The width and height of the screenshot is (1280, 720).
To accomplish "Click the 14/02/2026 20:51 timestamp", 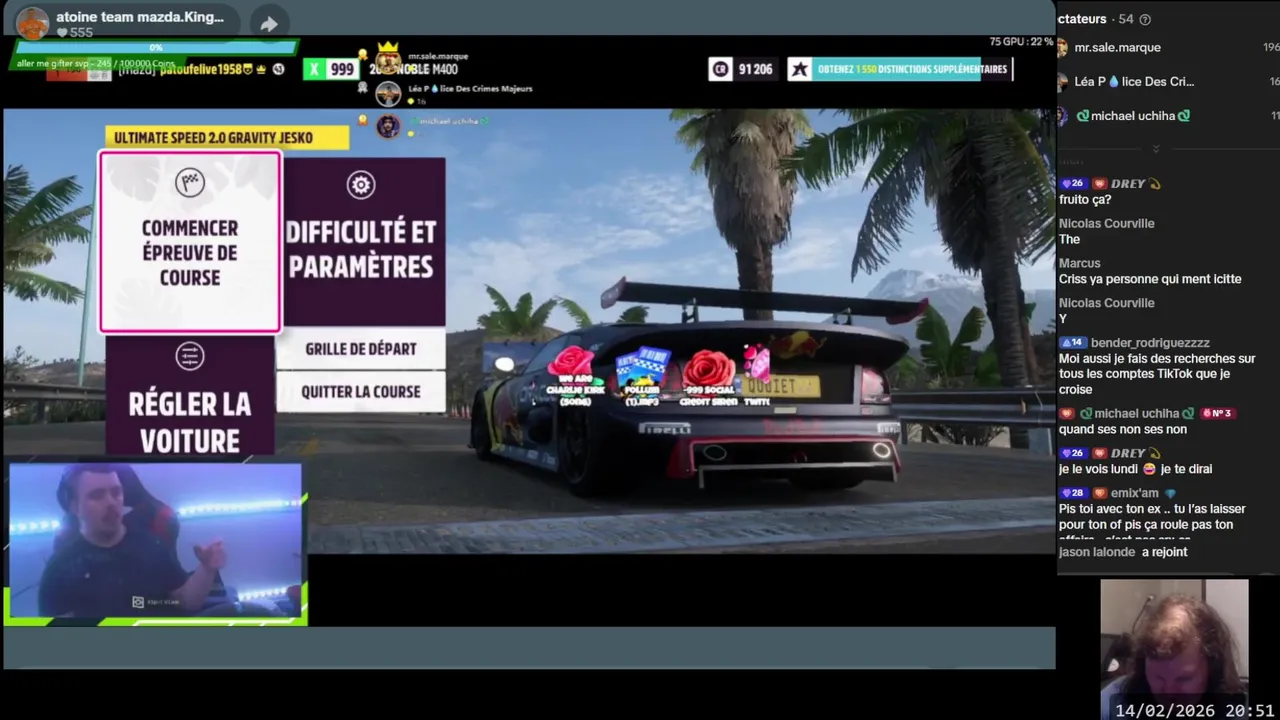I will [x=1194, y=710].
